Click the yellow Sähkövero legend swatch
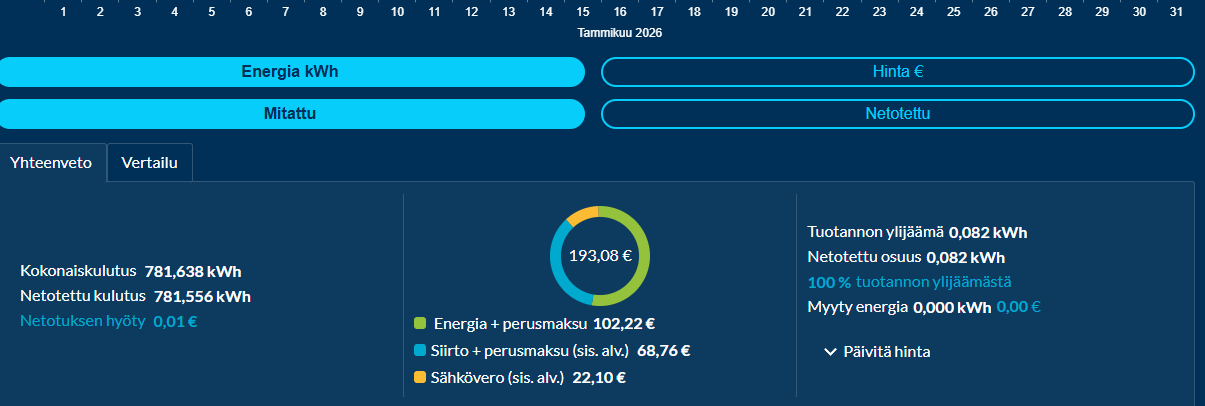 [420, 378]
